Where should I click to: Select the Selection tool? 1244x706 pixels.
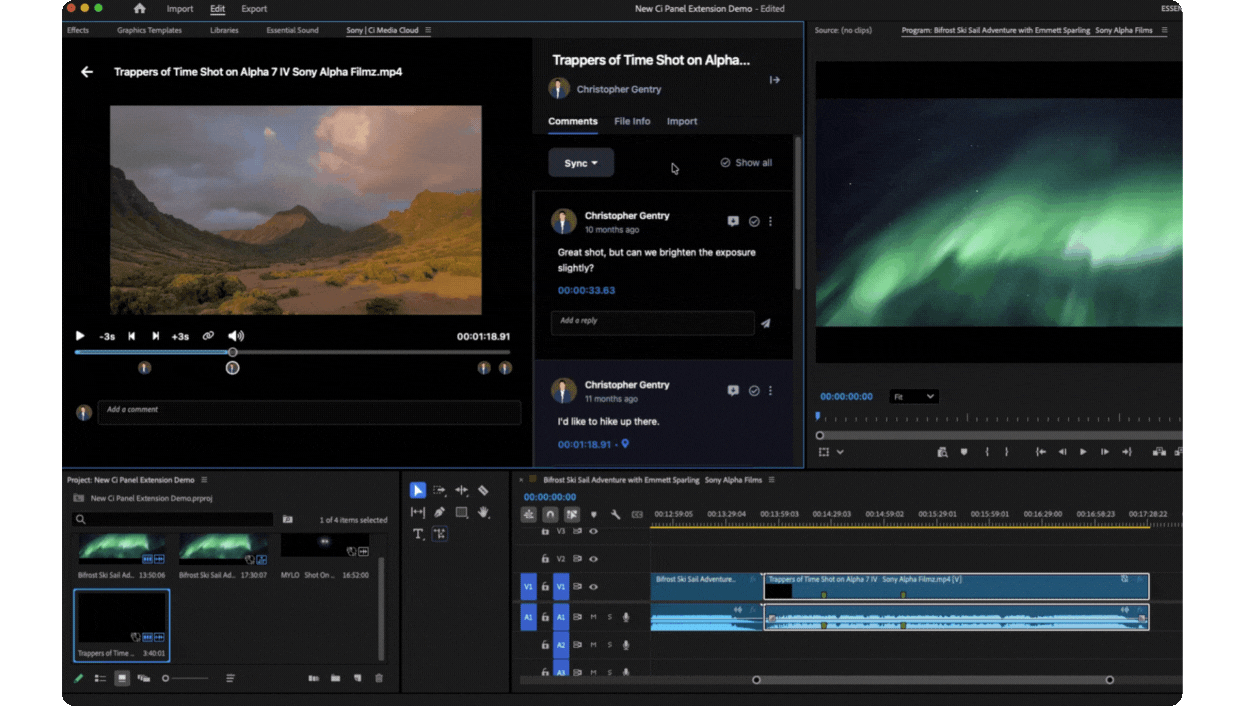tap(418, 490)
